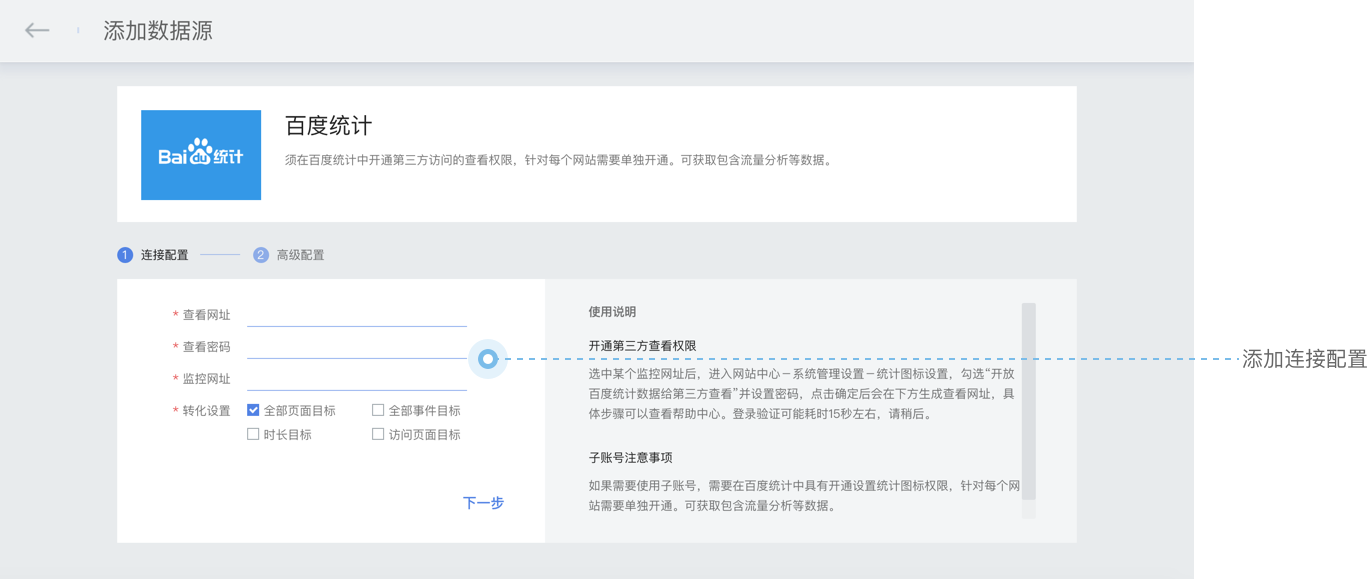Viewport: 1368px width, 579px height.
Task: Uncheck the 全部页面目标 checkbox
Action: (x=253, y=410)
